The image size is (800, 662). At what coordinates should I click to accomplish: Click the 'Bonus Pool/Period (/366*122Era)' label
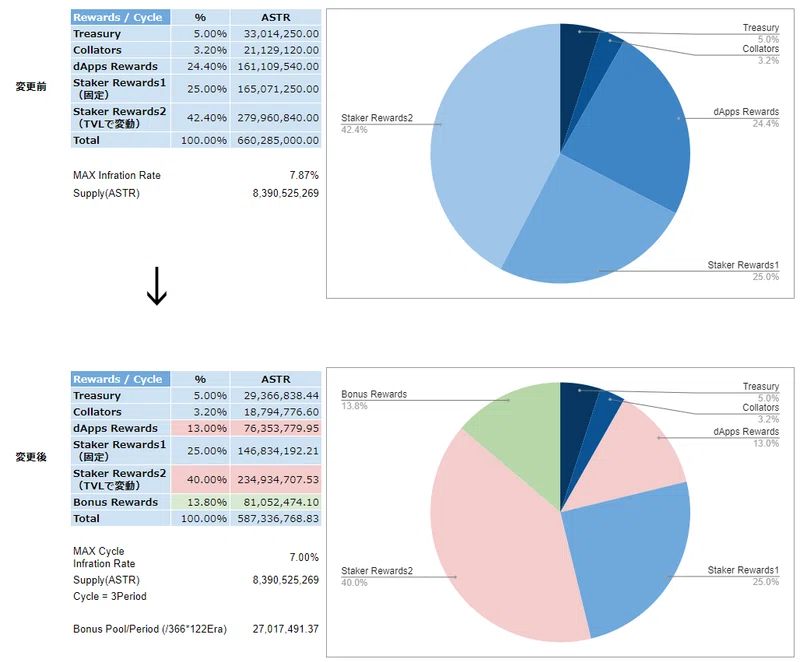coord(150,629)
